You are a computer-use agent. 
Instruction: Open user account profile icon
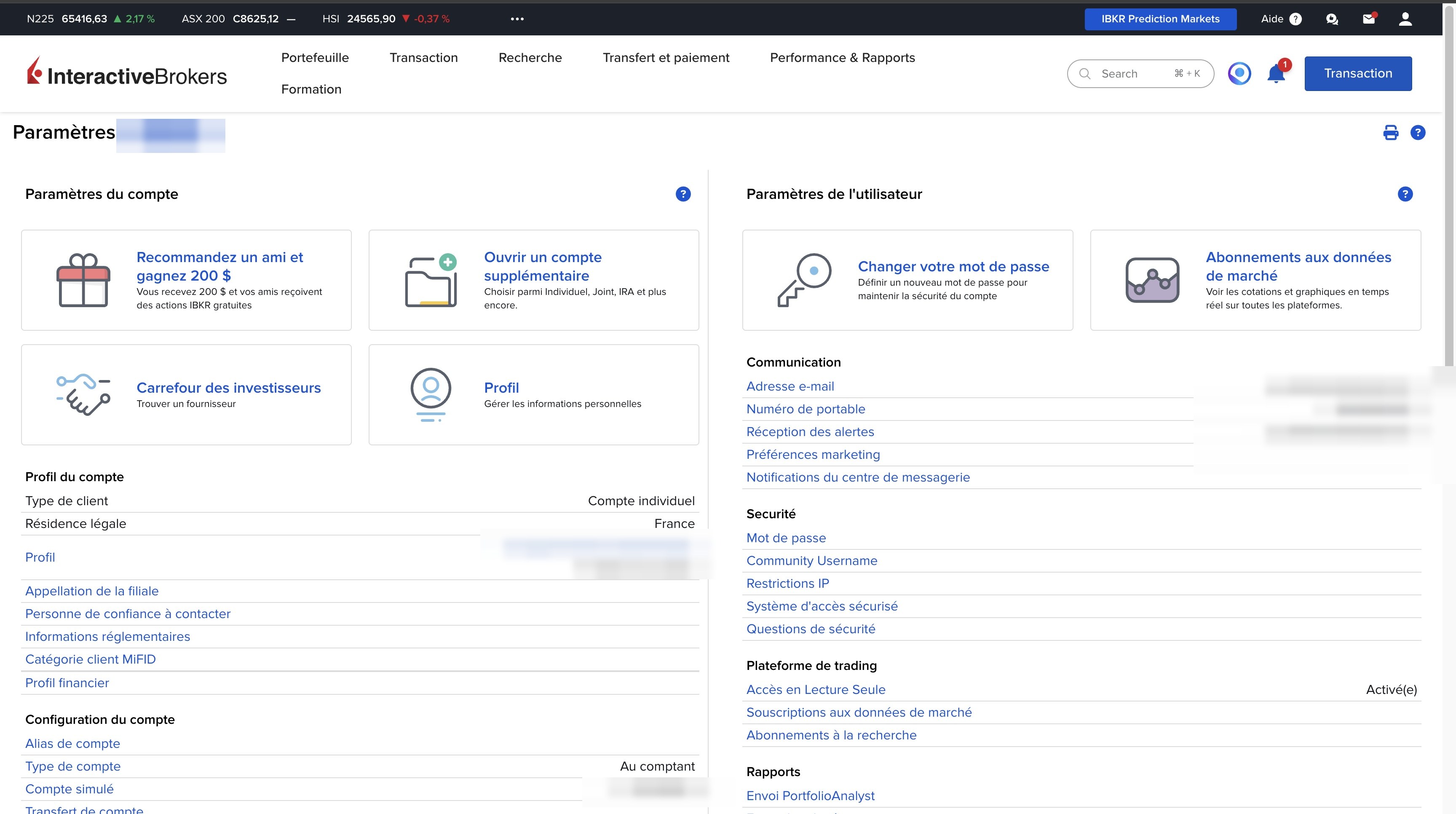tap(1405, 19)
